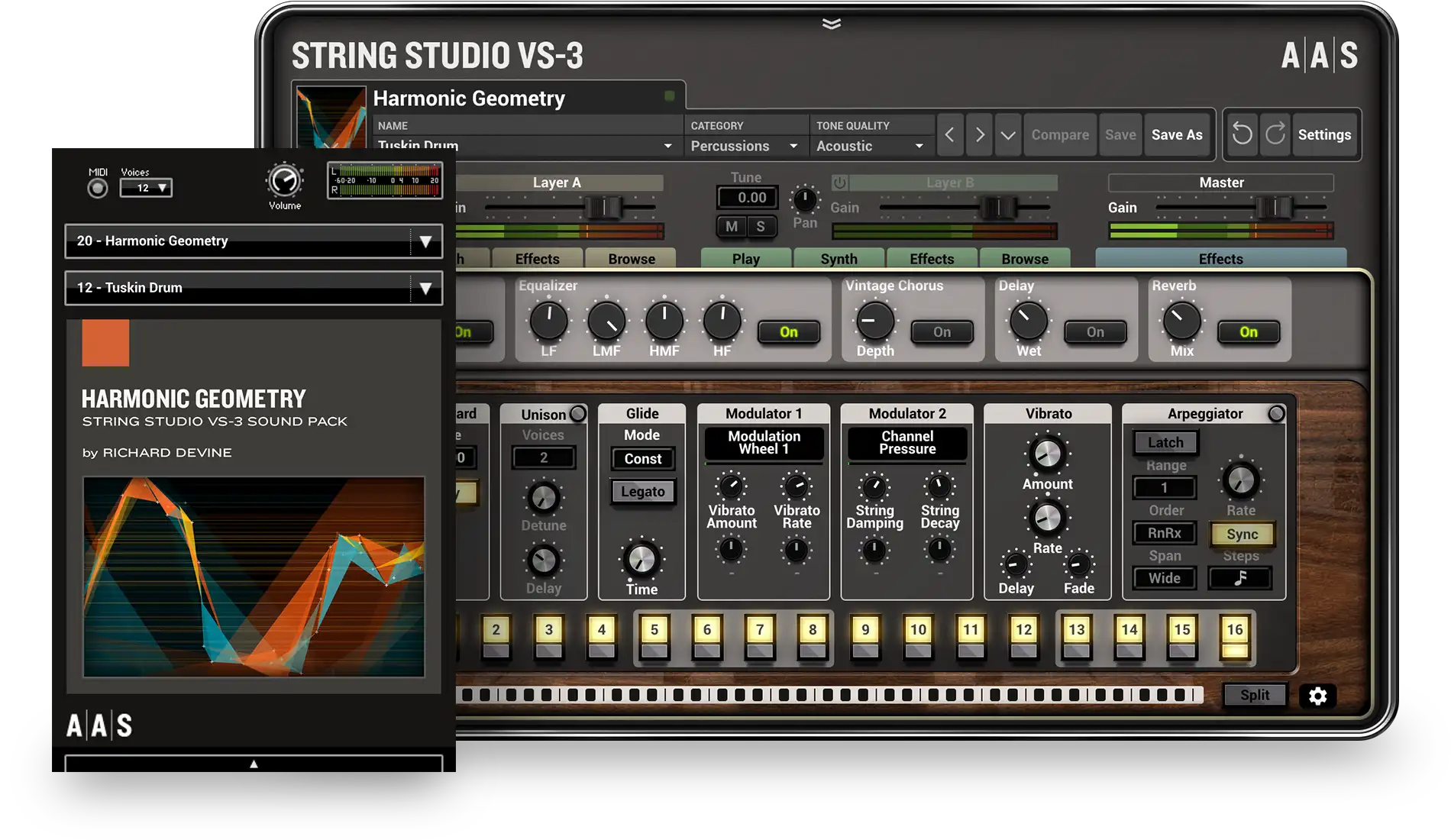Open the Modulator 1 source selector
This screenshot has width=1451, height=840.
764,443
